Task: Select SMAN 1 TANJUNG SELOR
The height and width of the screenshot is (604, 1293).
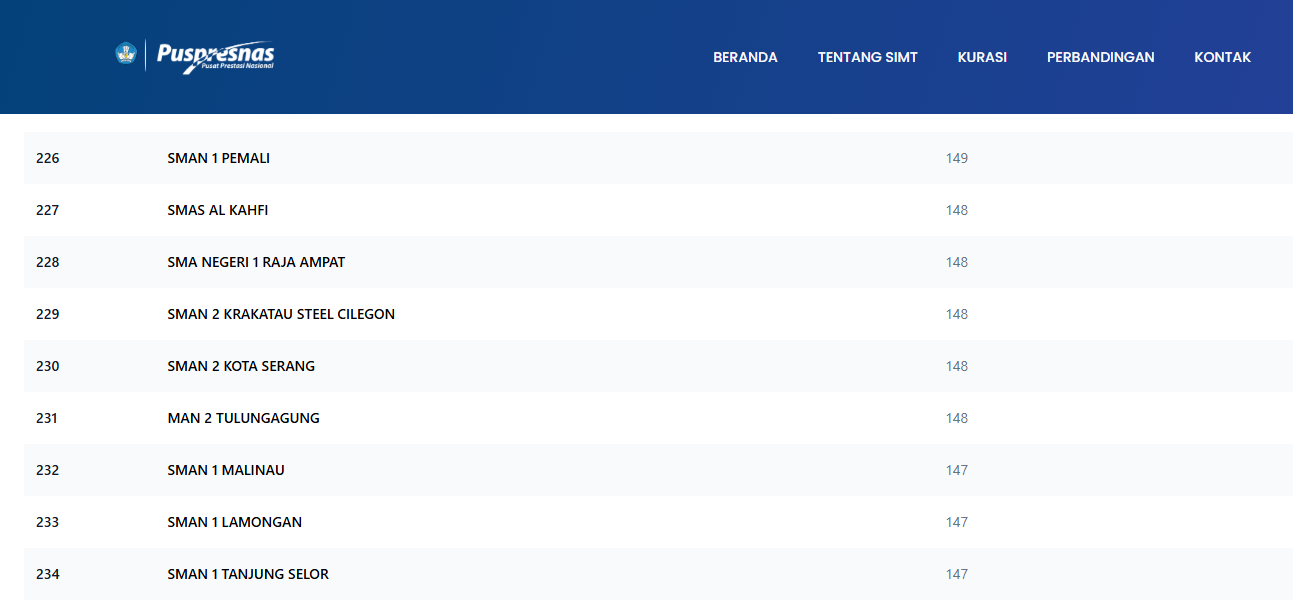Action: tap(248, 574)
